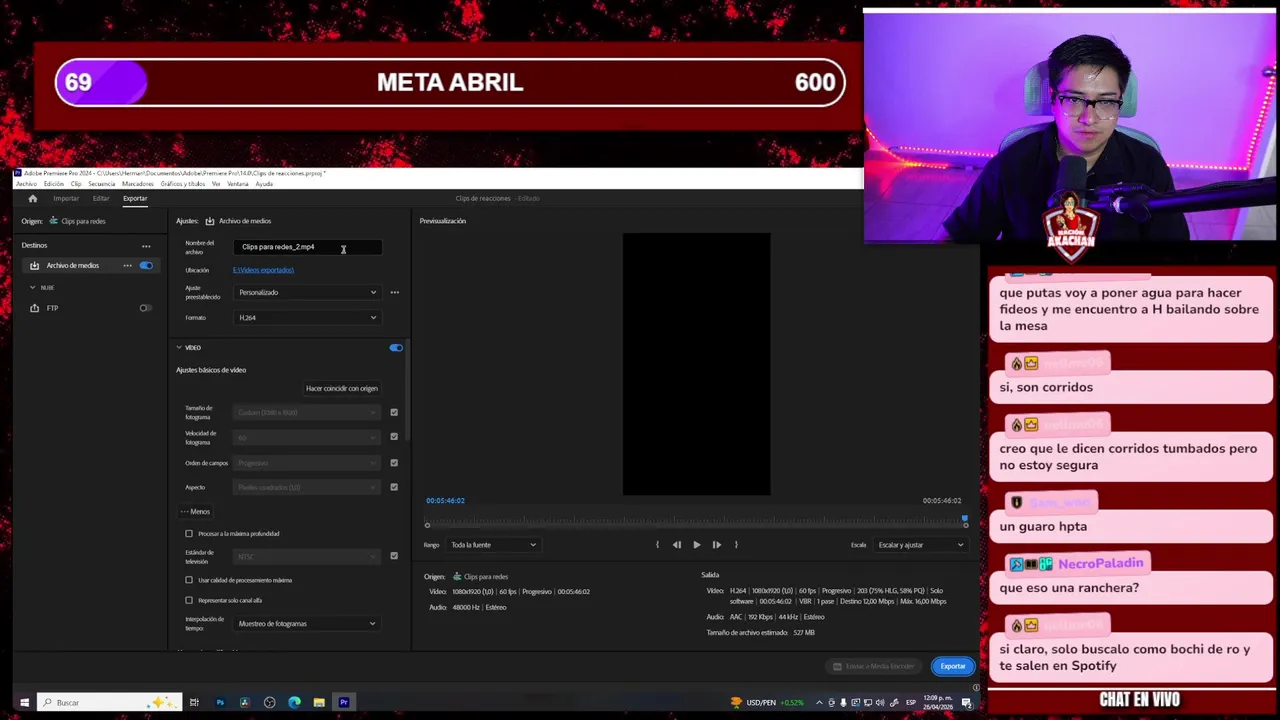Viewport: 1280px width, 720px height.
Task: Step forward one frame in preview
Action: tap(716, 545)
